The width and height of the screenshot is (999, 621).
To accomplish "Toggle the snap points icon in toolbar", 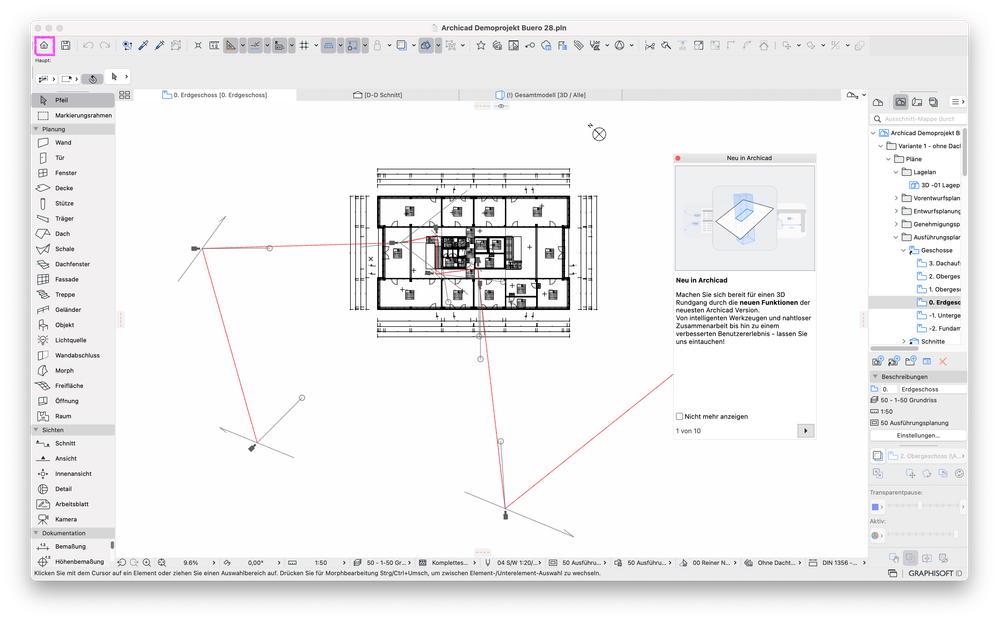I will coord(352,45).
